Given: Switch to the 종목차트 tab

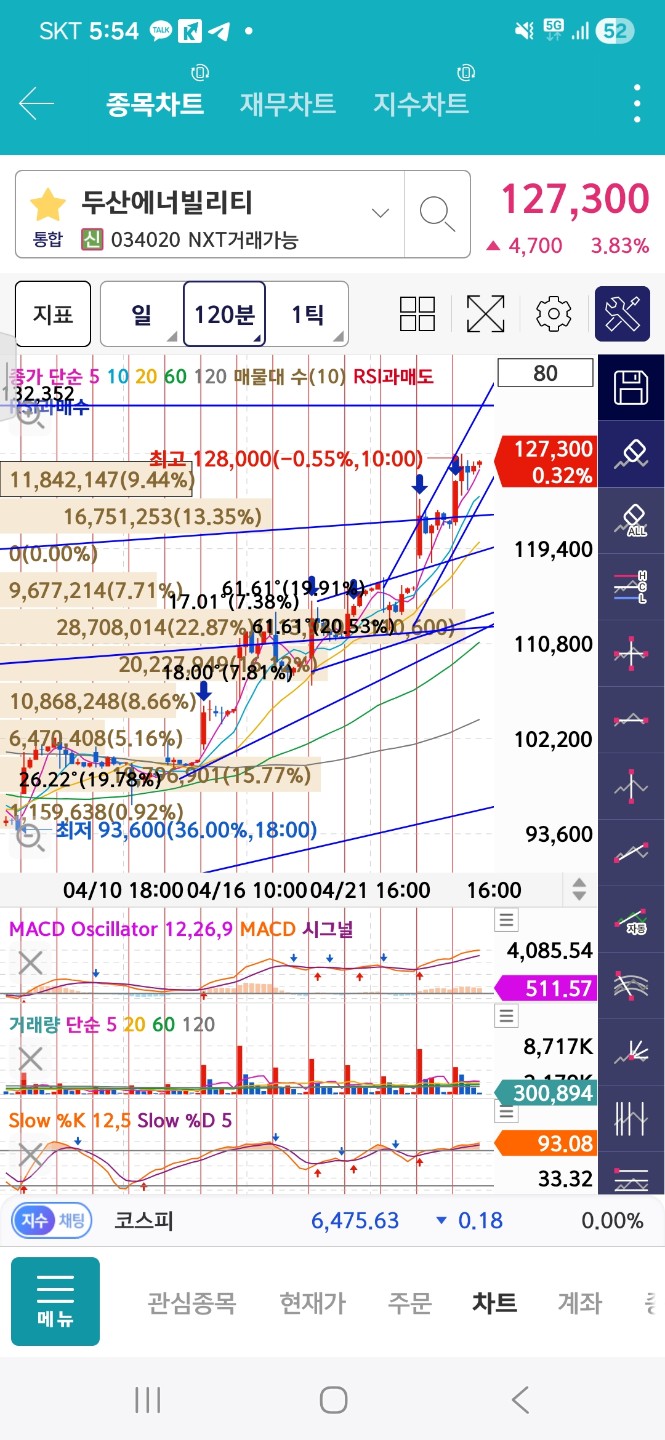Looking at the screenshot, I should 155,104.
